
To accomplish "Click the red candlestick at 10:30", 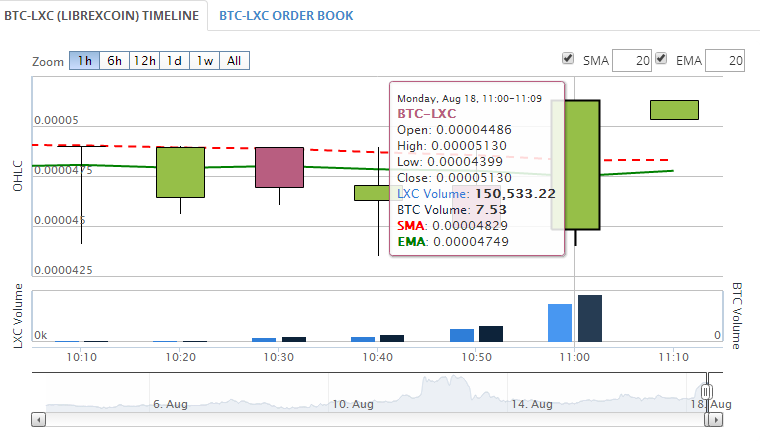I will [279, 167].
